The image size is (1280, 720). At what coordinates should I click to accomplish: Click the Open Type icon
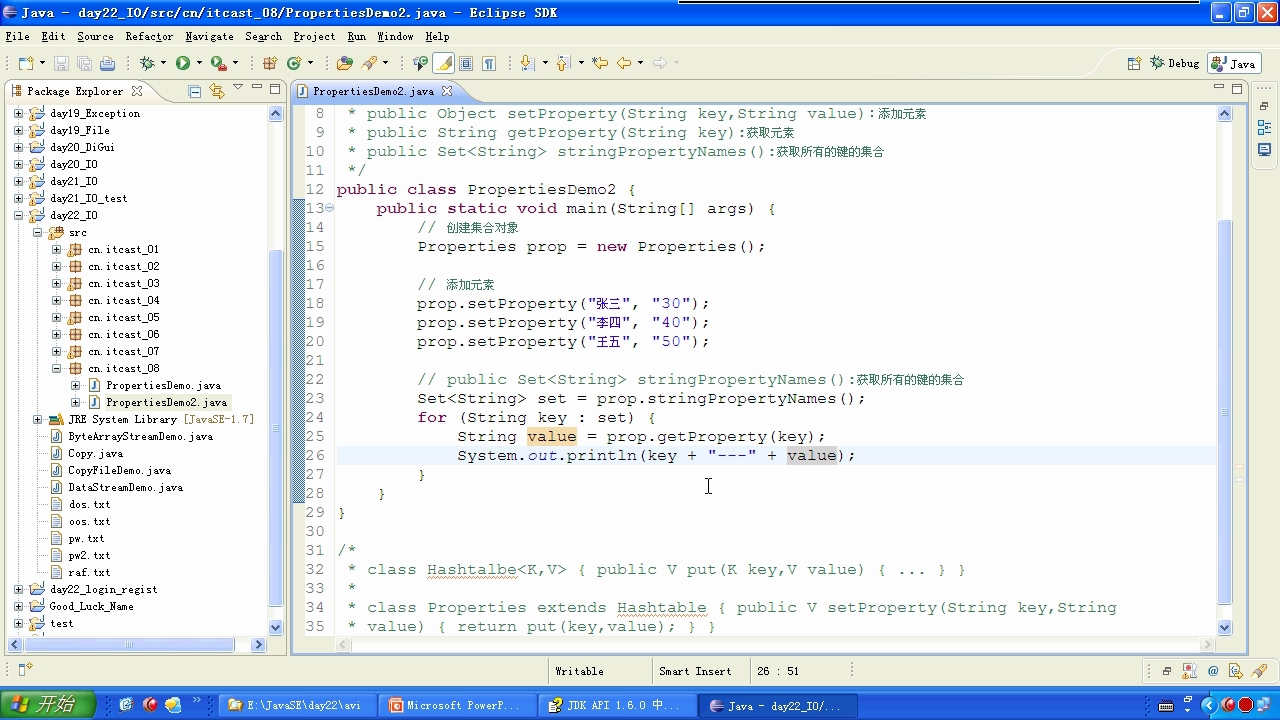tap(345, 63)
